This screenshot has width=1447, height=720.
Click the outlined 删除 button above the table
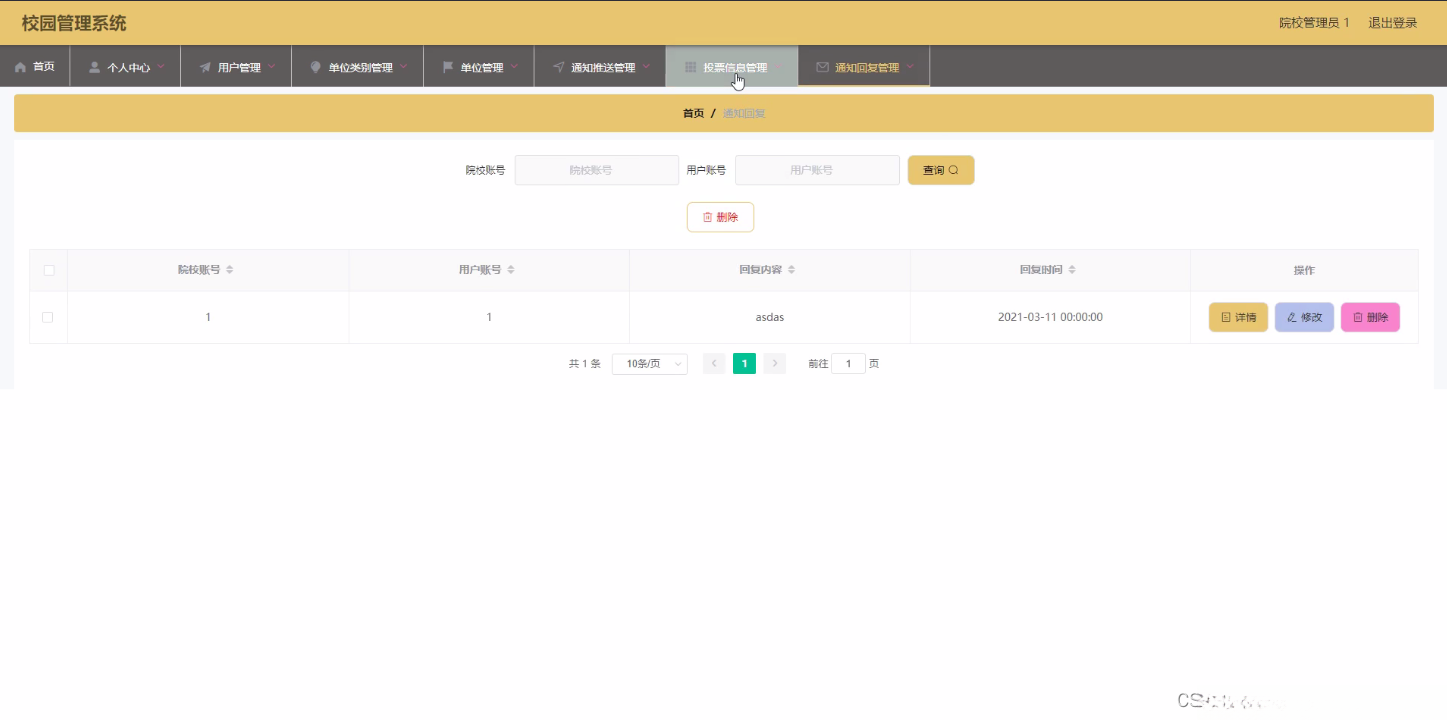pos(720,217)
